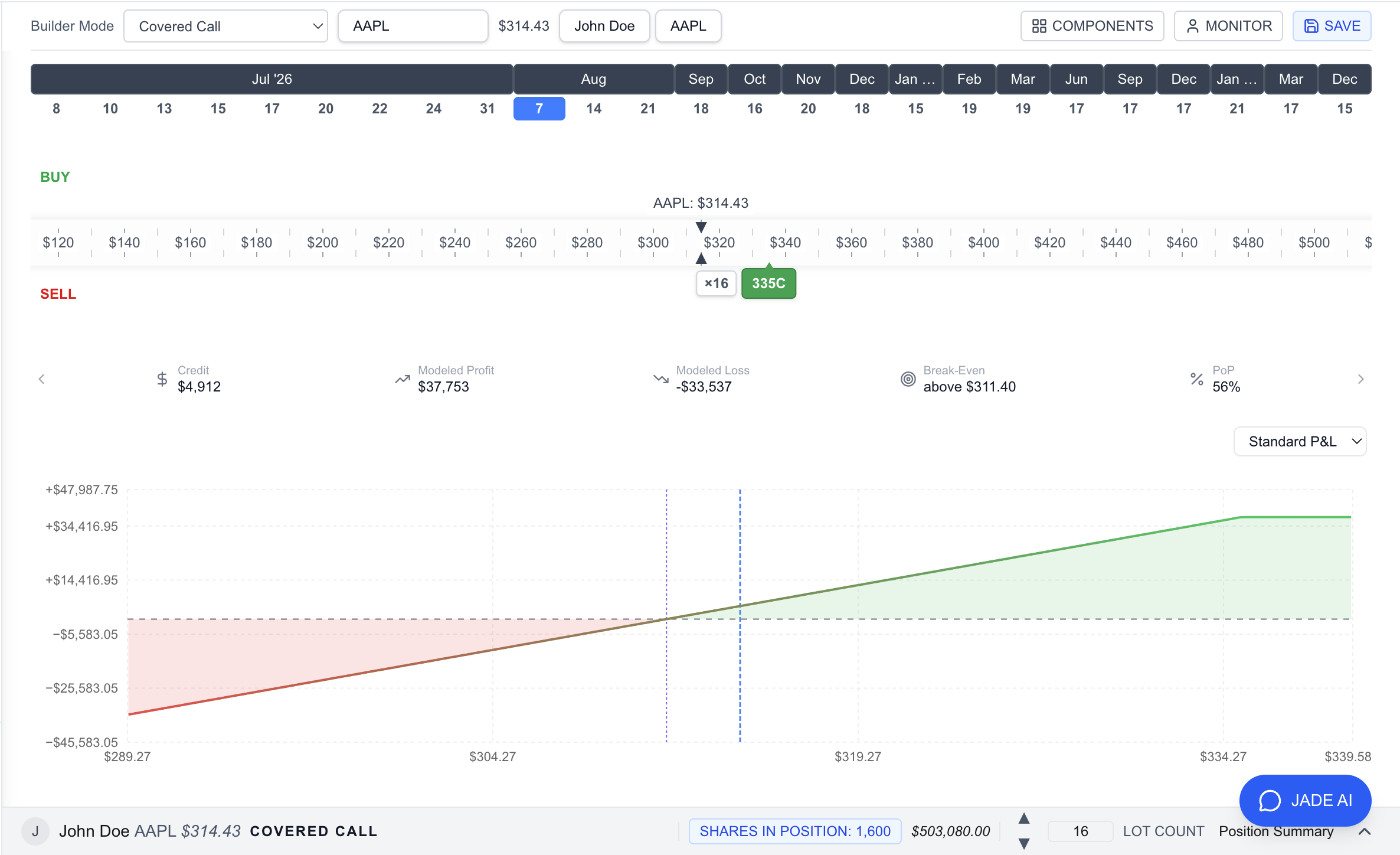Click the dollar Credit icon

[x=162, y=379]
